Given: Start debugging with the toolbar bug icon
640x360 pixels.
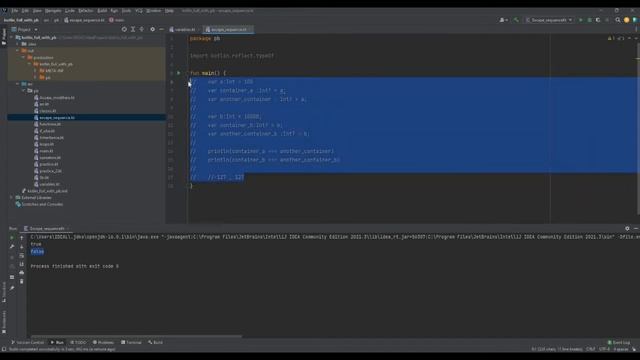Looking at the screenshot, I should pyautogui.click(x=589, y=20).
